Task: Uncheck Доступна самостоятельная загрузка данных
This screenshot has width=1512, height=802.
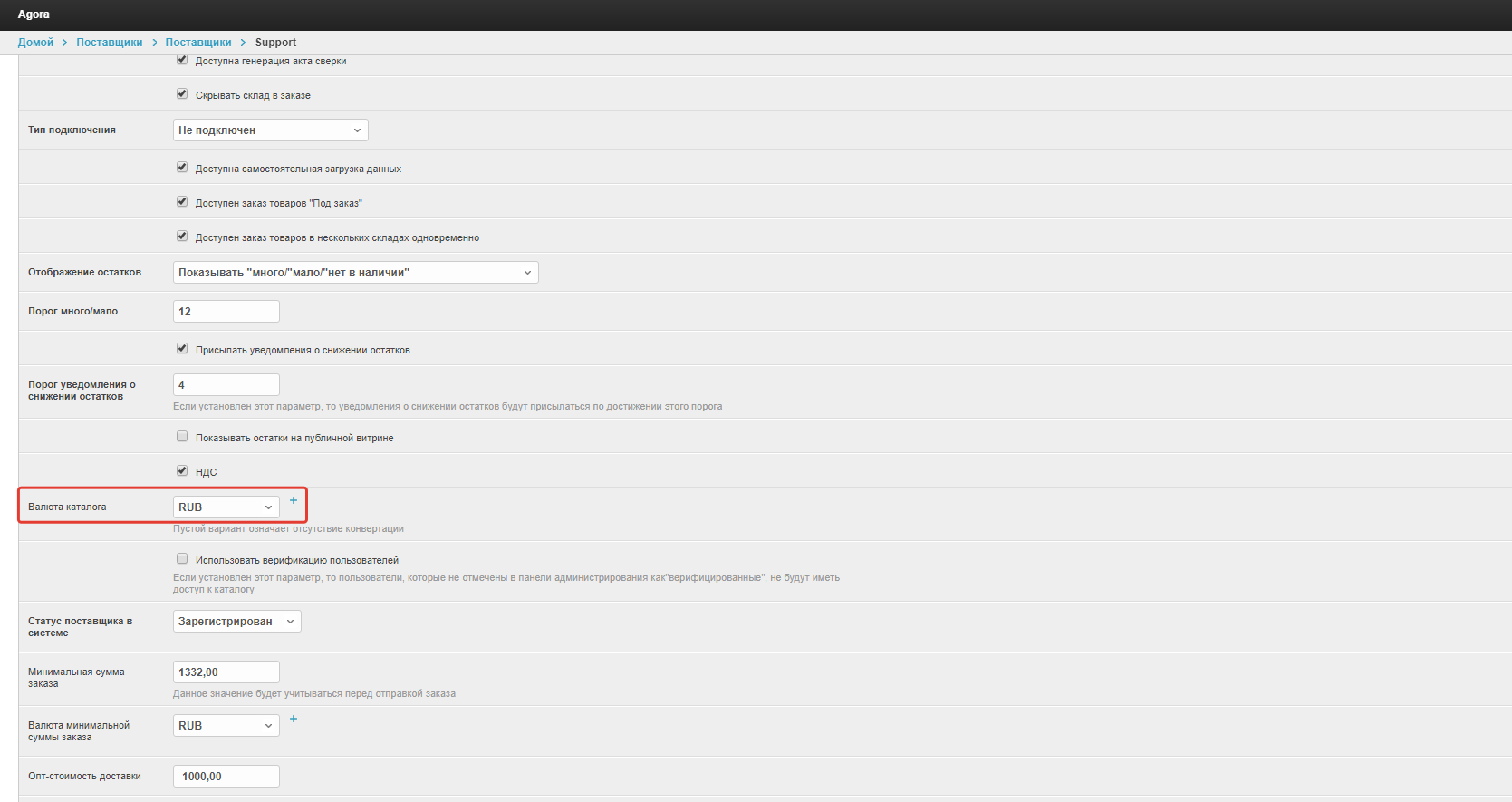Action: click(x=182, y=167)
